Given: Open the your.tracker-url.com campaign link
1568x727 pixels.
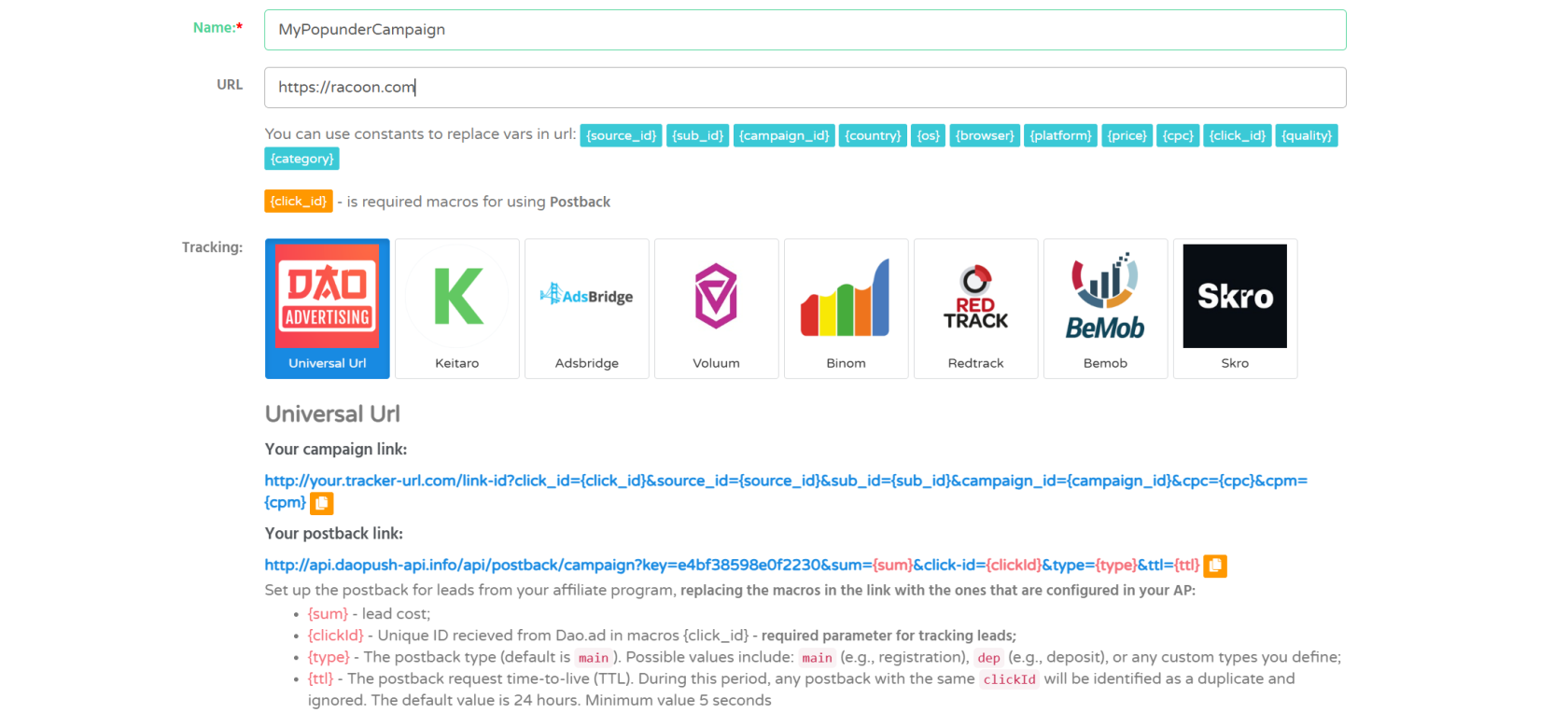Looking at the screenshot, I should coord(786,491).
